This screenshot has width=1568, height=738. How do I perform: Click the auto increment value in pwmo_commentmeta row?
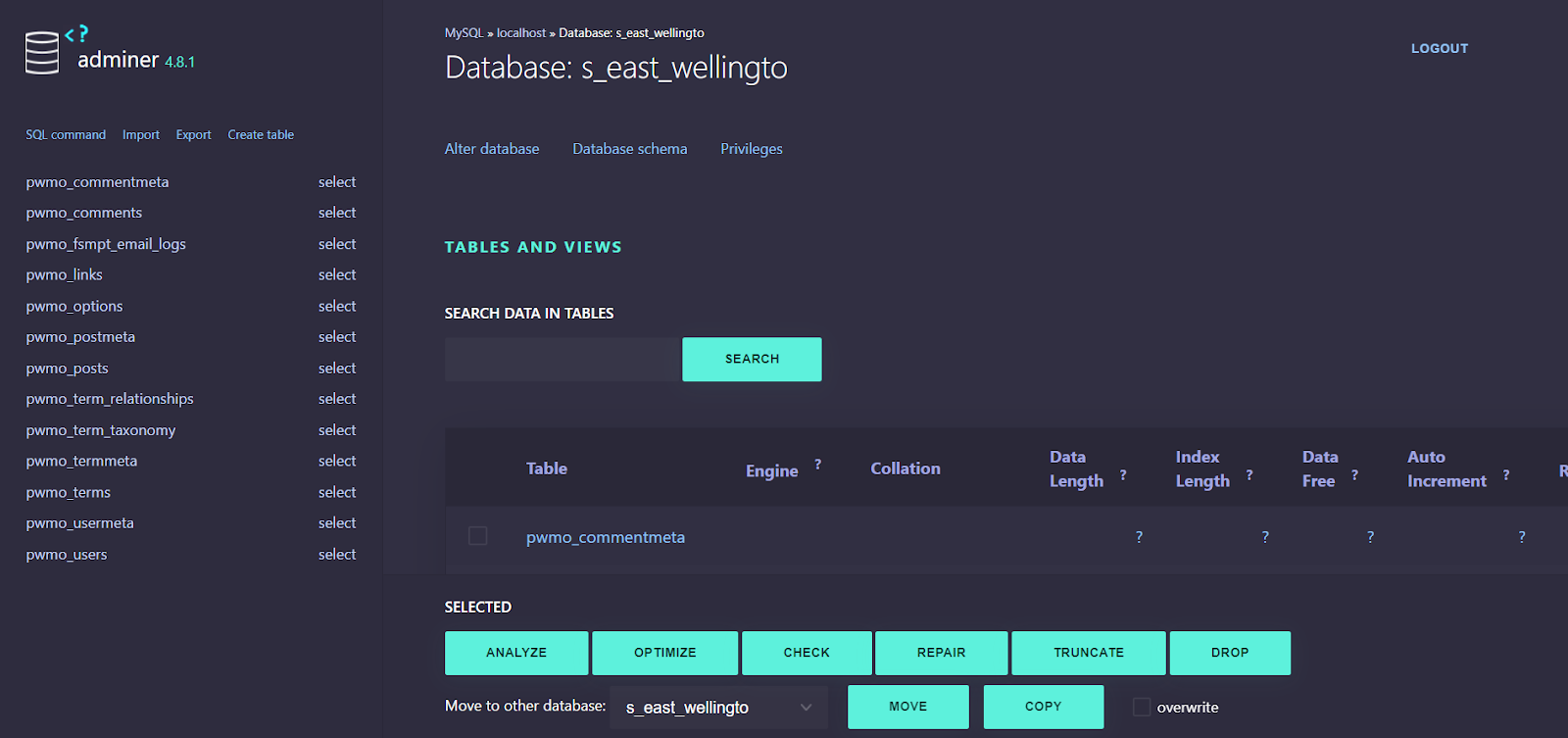click(1522, 537)
